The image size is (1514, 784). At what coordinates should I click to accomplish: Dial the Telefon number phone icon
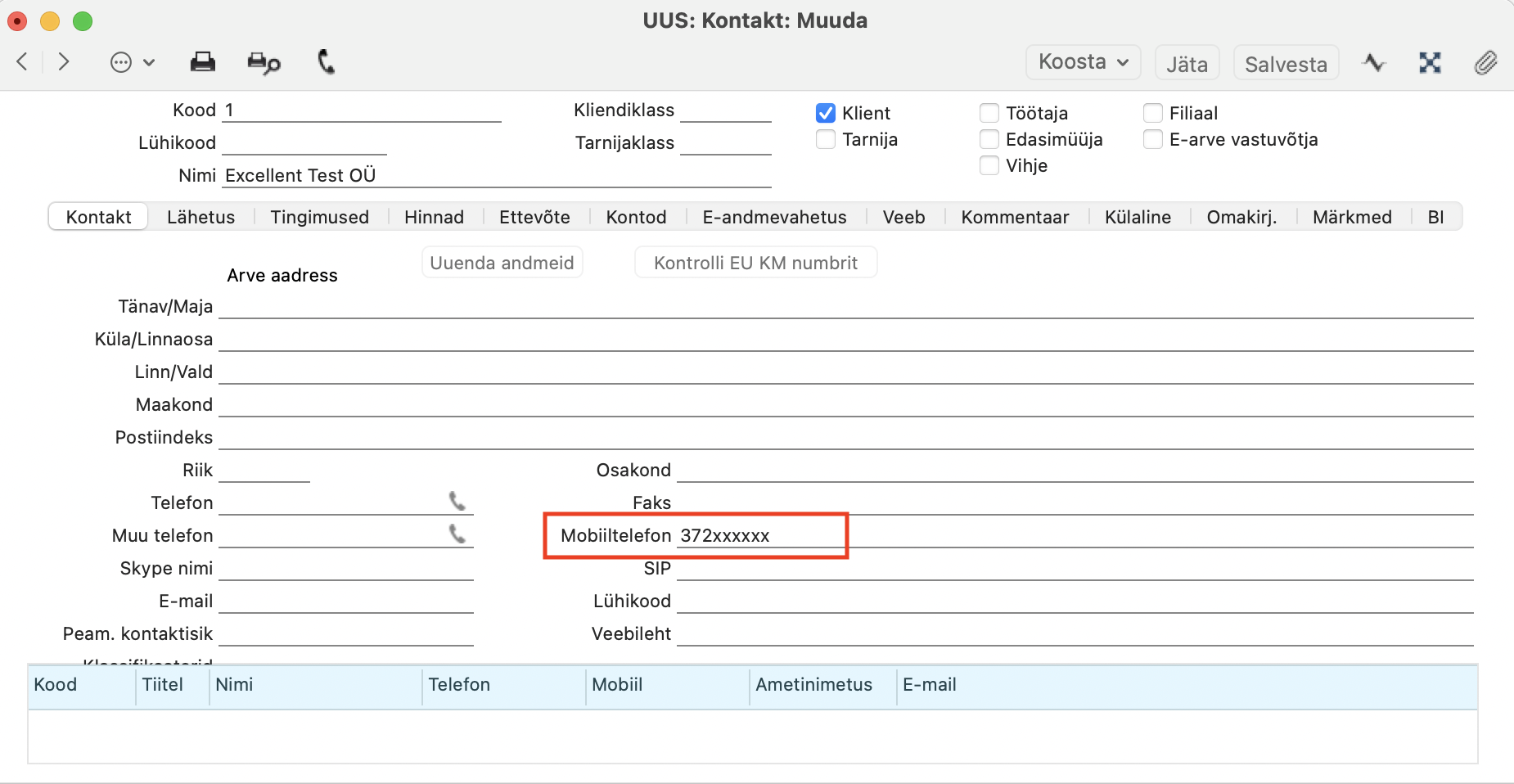click(x=457, y=501)
